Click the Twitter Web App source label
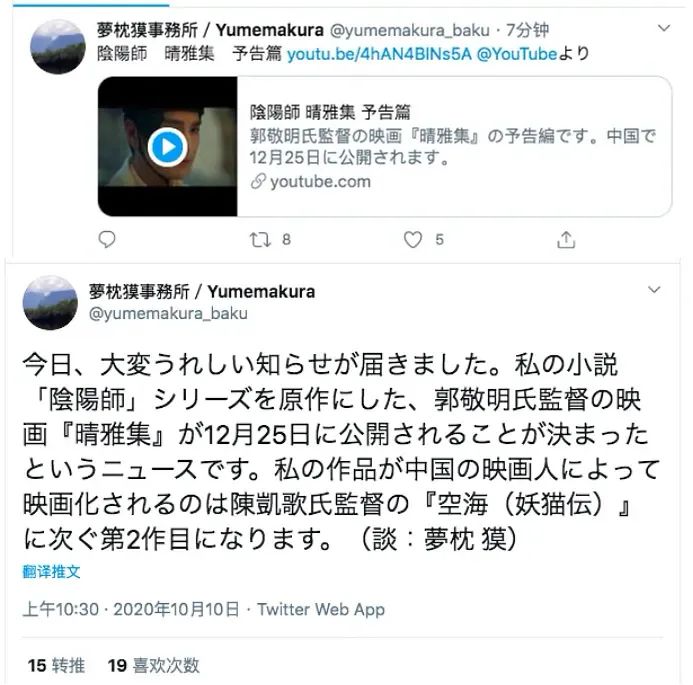The height and width of the screenshot is (685, 693). tap(321, 609)
